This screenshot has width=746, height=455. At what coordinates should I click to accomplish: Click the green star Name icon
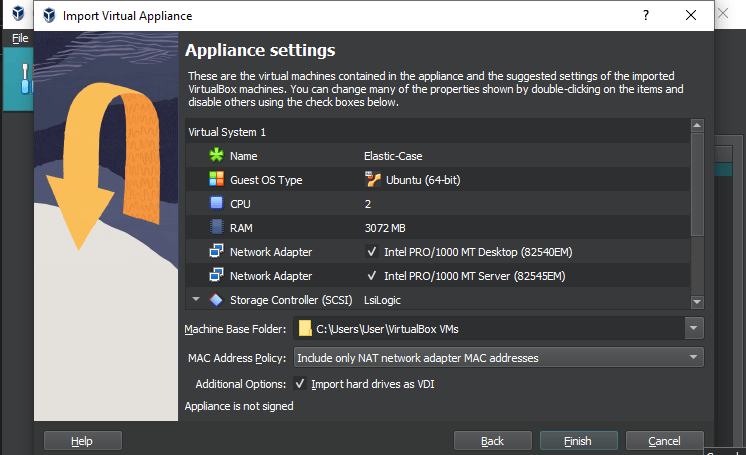click(216, 155)
